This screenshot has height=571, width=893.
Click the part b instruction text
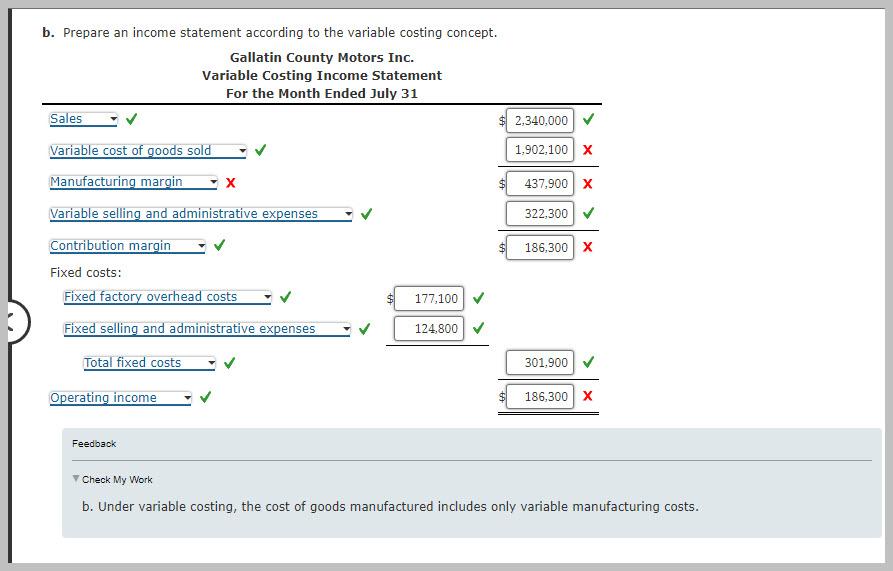pyautogui.click(x=280, y=33)
